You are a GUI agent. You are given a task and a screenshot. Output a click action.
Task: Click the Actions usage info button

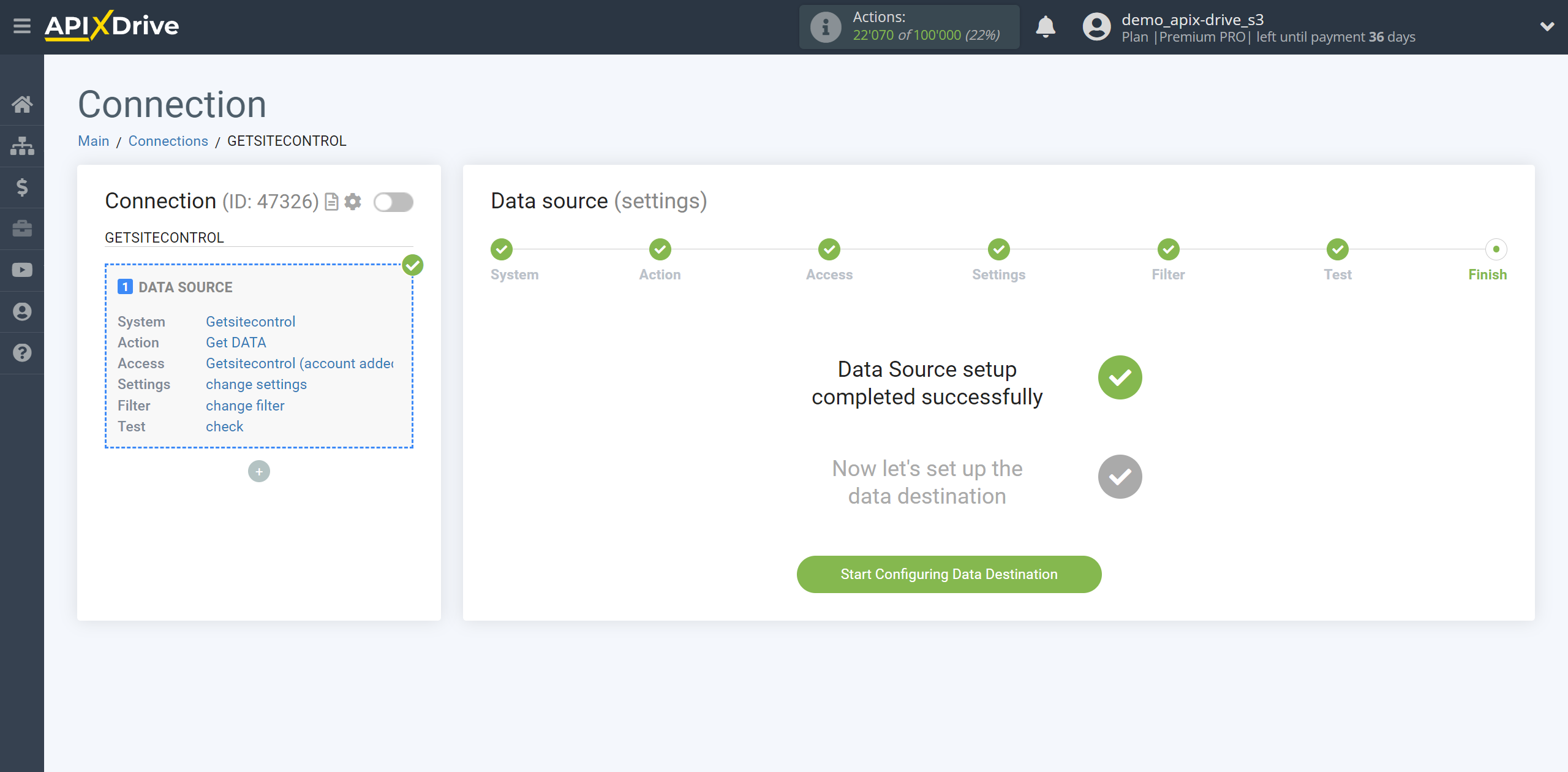click(x=826, y=26)
